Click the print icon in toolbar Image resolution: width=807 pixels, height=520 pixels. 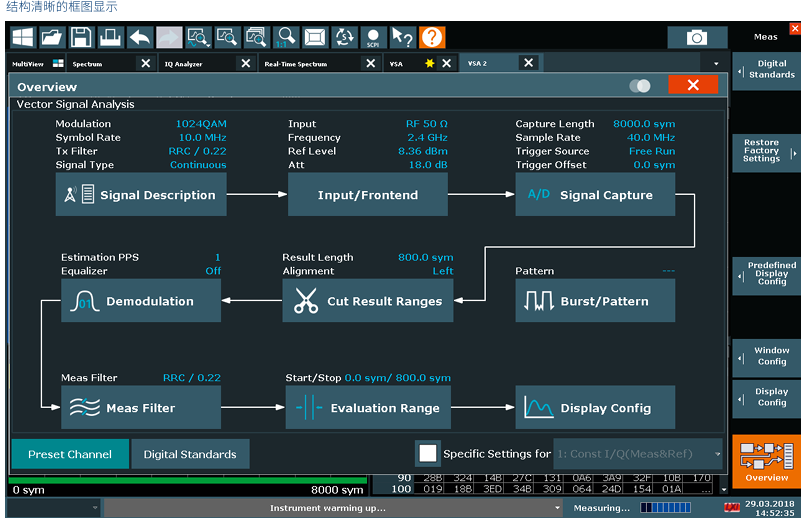click(110, 37)
